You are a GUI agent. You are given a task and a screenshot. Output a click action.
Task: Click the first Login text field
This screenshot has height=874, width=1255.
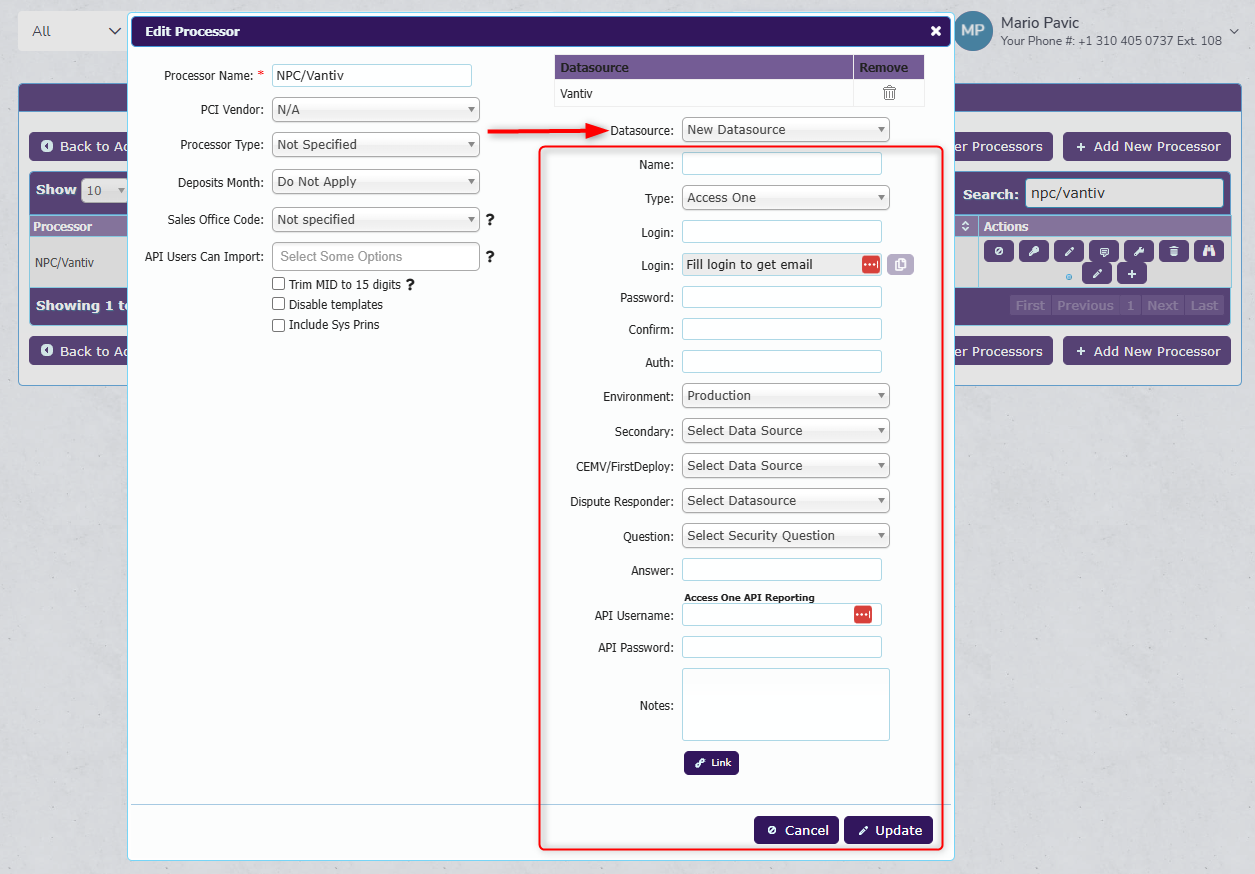[x=782, y=231]
